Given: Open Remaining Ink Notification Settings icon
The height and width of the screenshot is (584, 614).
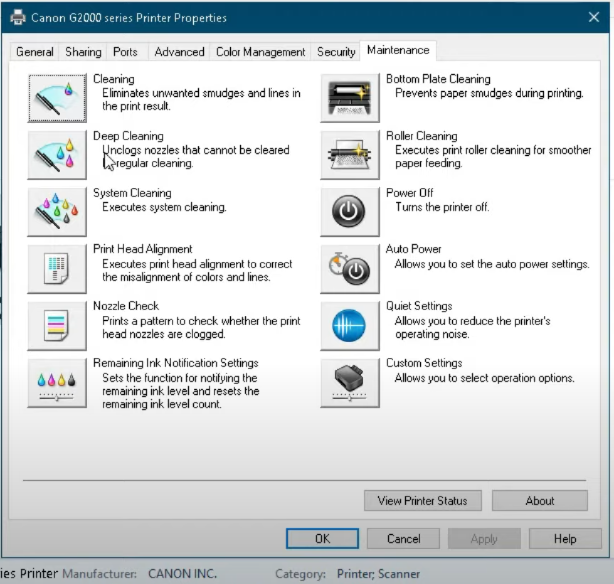Looking at the screenshot, I should [x=57, y=383].
